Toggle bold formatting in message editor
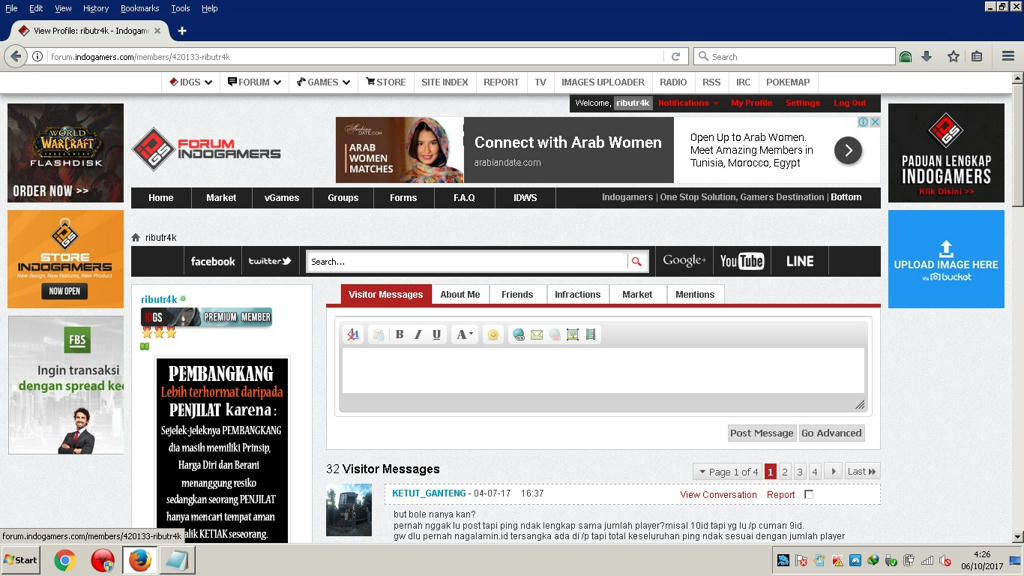The height and width of the screenshot is (576, 1024). [x=399, y=334]
